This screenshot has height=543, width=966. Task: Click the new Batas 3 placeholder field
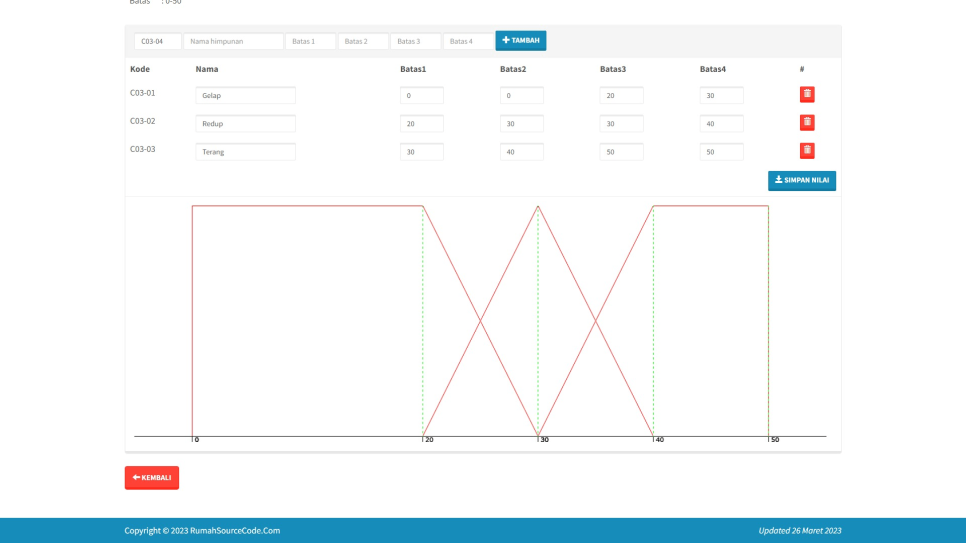[x=415, y=42]
